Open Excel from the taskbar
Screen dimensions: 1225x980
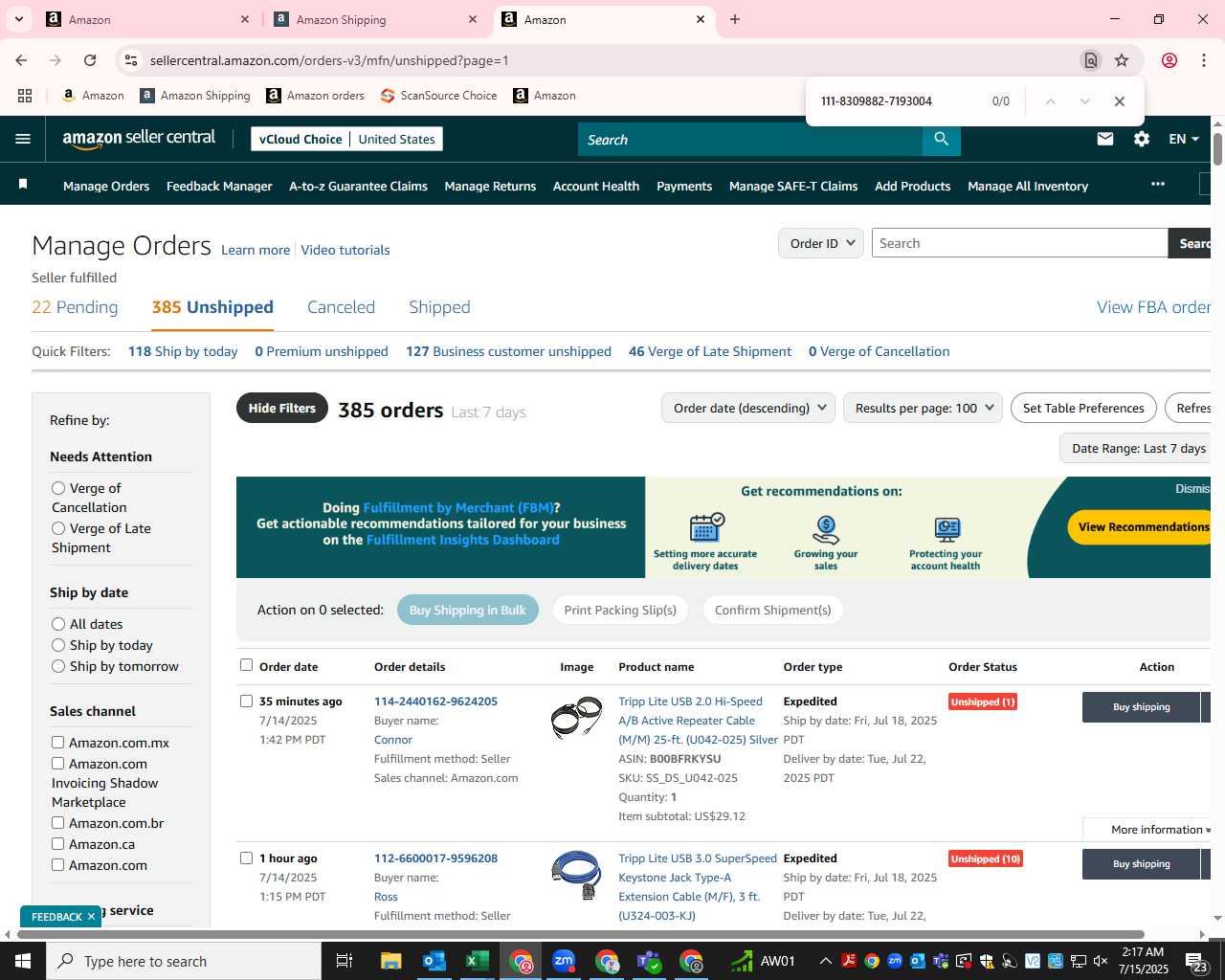coord(477,961)
